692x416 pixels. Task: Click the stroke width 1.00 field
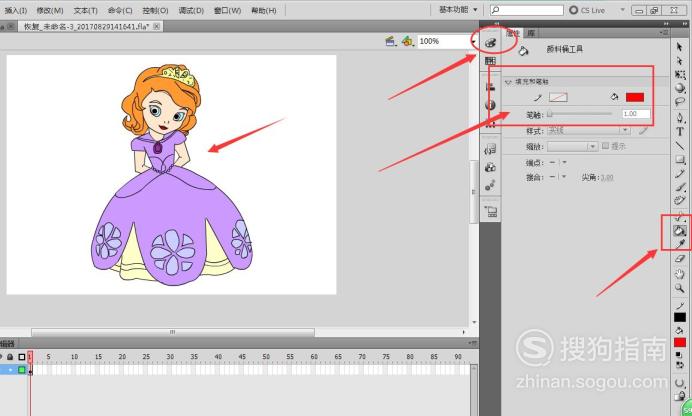636,114
